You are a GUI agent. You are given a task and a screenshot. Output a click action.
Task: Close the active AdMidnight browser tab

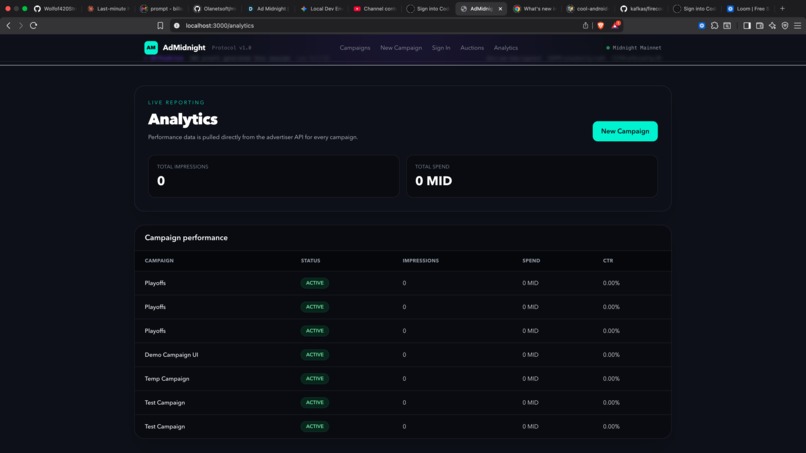(500, 9)
